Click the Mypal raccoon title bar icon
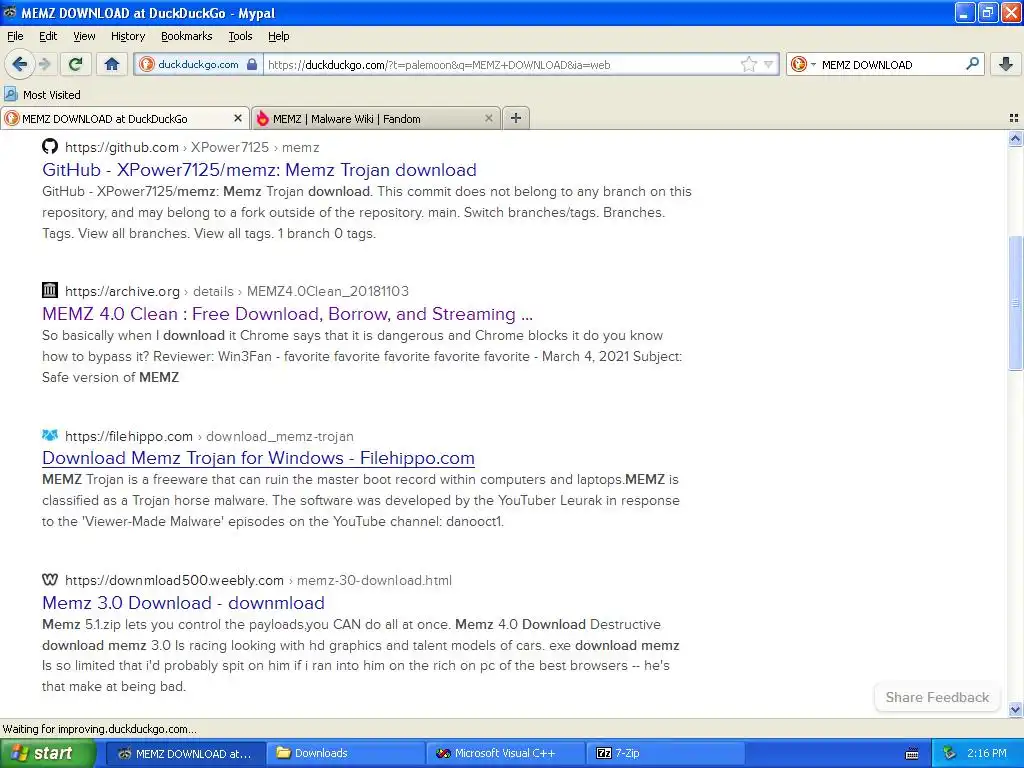The image size is (1024, 768). (10, 12)
